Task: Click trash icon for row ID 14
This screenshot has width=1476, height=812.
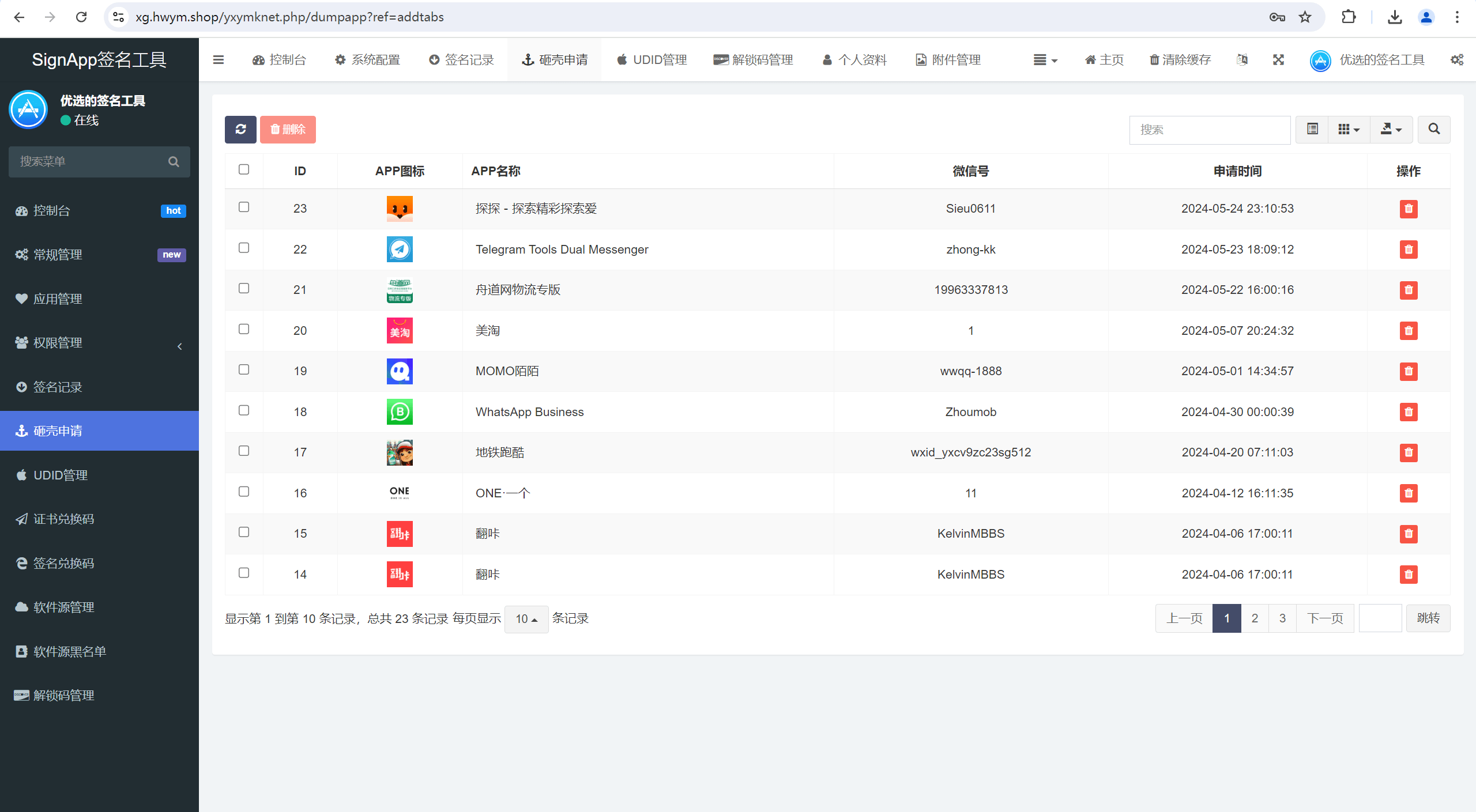Action: [1408, 575]
